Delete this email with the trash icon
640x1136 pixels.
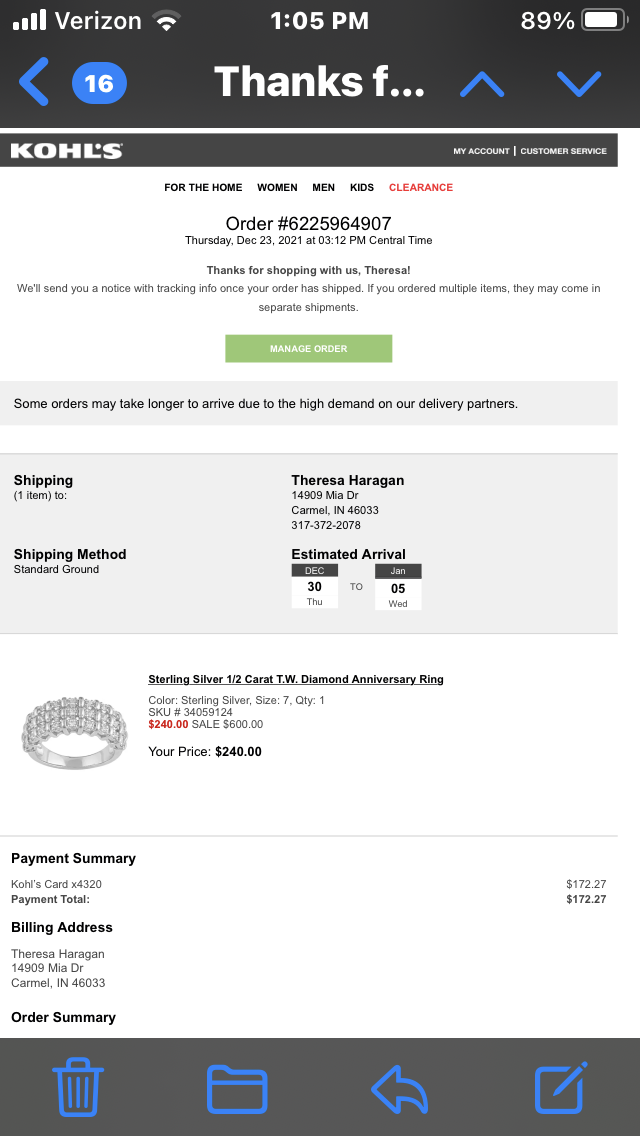pyautogui.click(x=78, y=1088)
